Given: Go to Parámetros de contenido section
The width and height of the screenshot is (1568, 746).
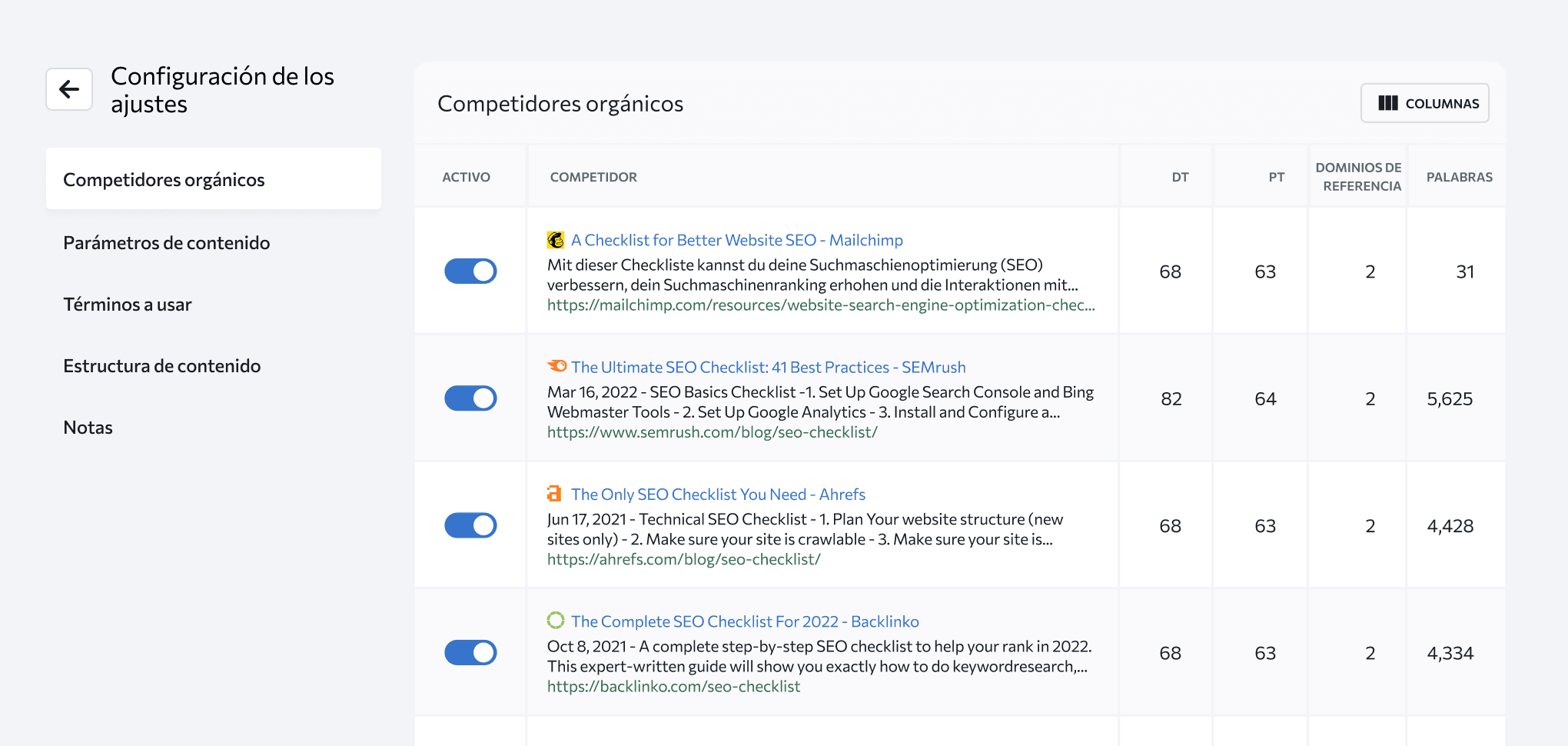Looking at the screenshot, I should click(x=167, y=243).
